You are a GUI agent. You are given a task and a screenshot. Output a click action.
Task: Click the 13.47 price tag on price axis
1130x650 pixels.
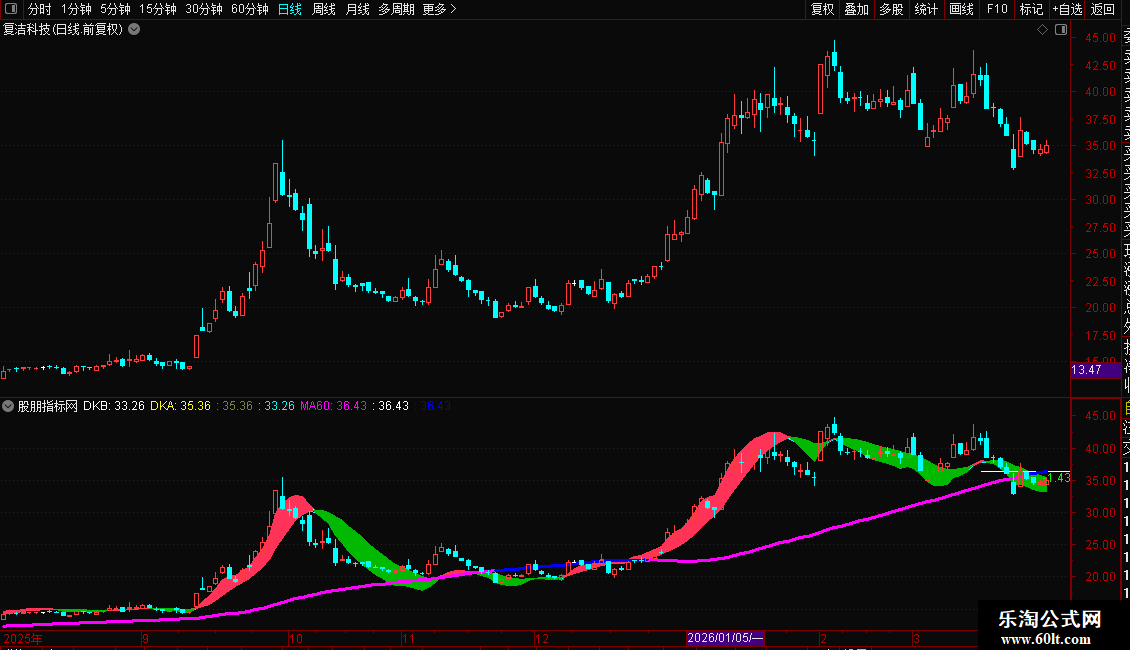1095,370
